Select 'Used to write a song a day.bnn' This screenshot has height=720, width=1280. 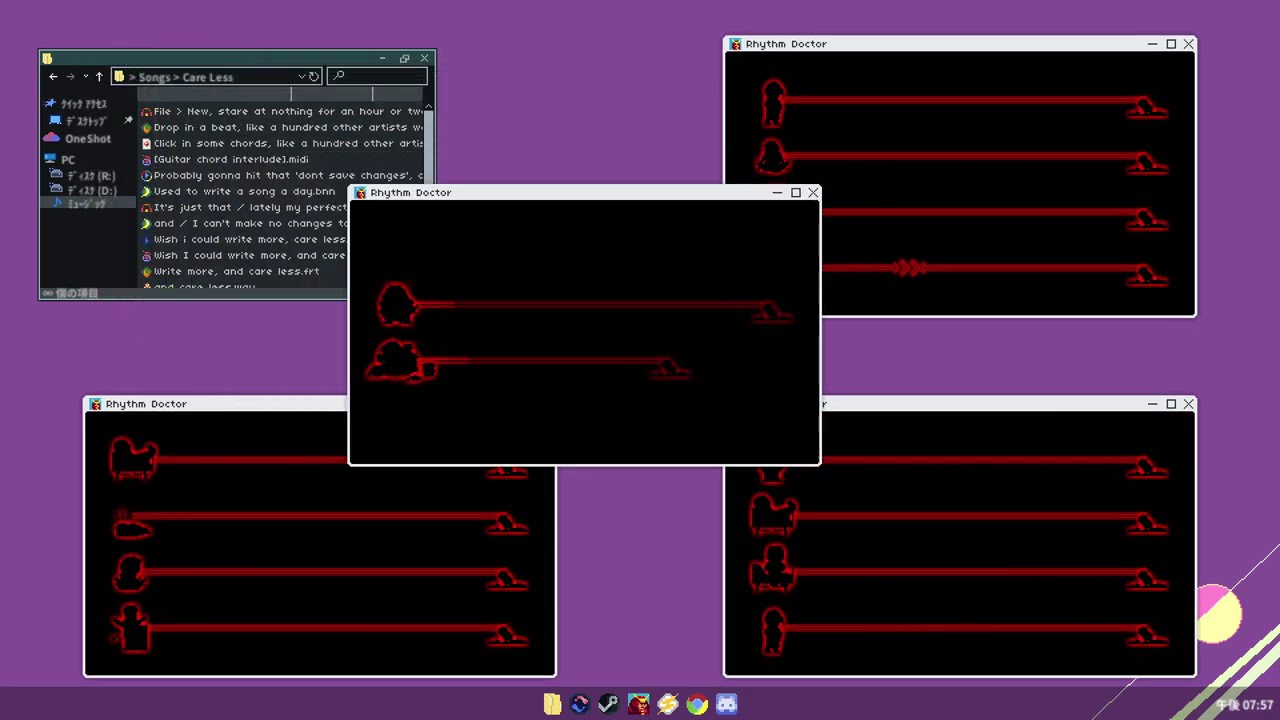(238, 191)
